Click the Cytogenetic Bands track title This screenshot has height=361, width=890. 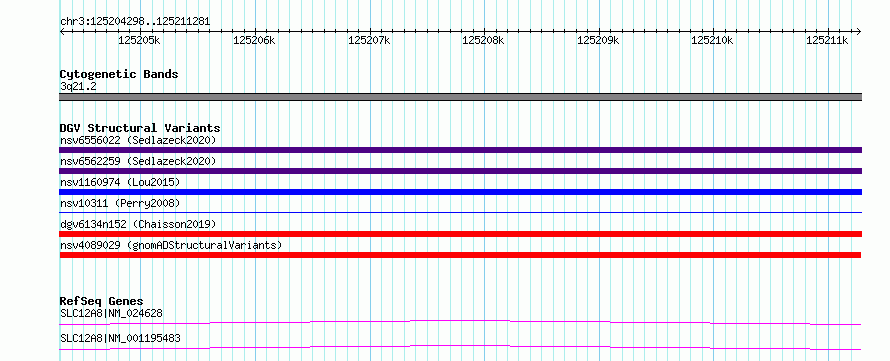[x=119, y=74]
